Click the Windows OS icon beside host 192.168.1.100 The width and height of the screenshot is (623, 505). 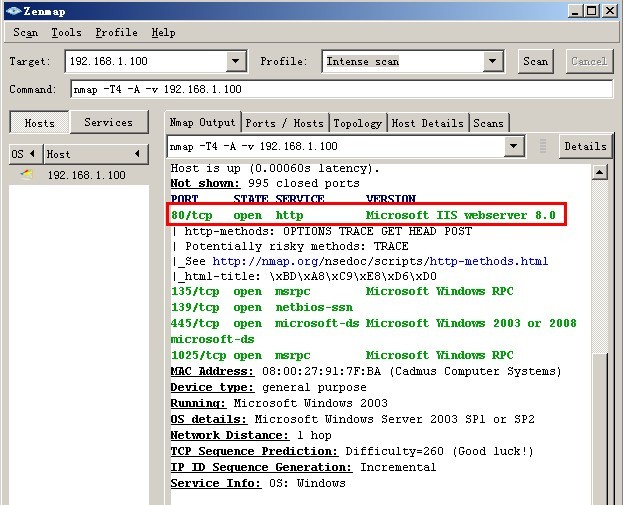[x=27, y=174]
